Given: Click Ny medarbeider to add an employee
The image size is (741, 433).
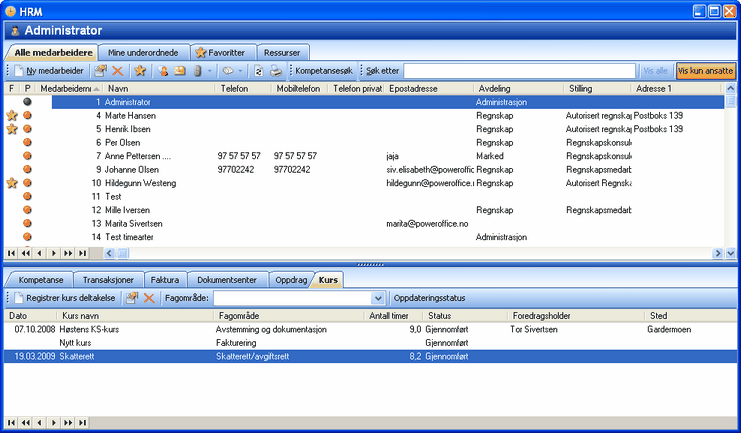Looking at the screenshot, I should click(48, 71).
